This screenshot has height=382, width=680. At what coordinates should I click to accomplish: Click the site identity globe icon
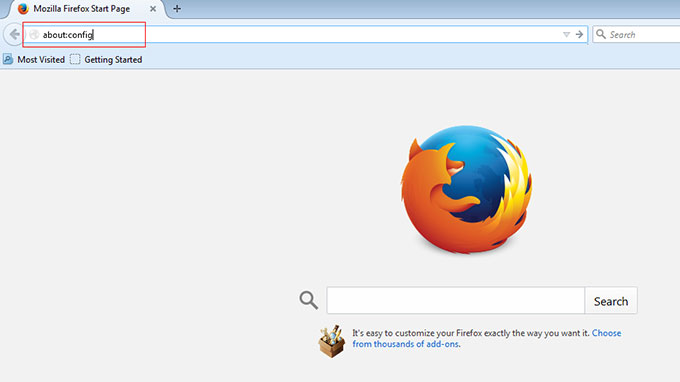point(34,35)
